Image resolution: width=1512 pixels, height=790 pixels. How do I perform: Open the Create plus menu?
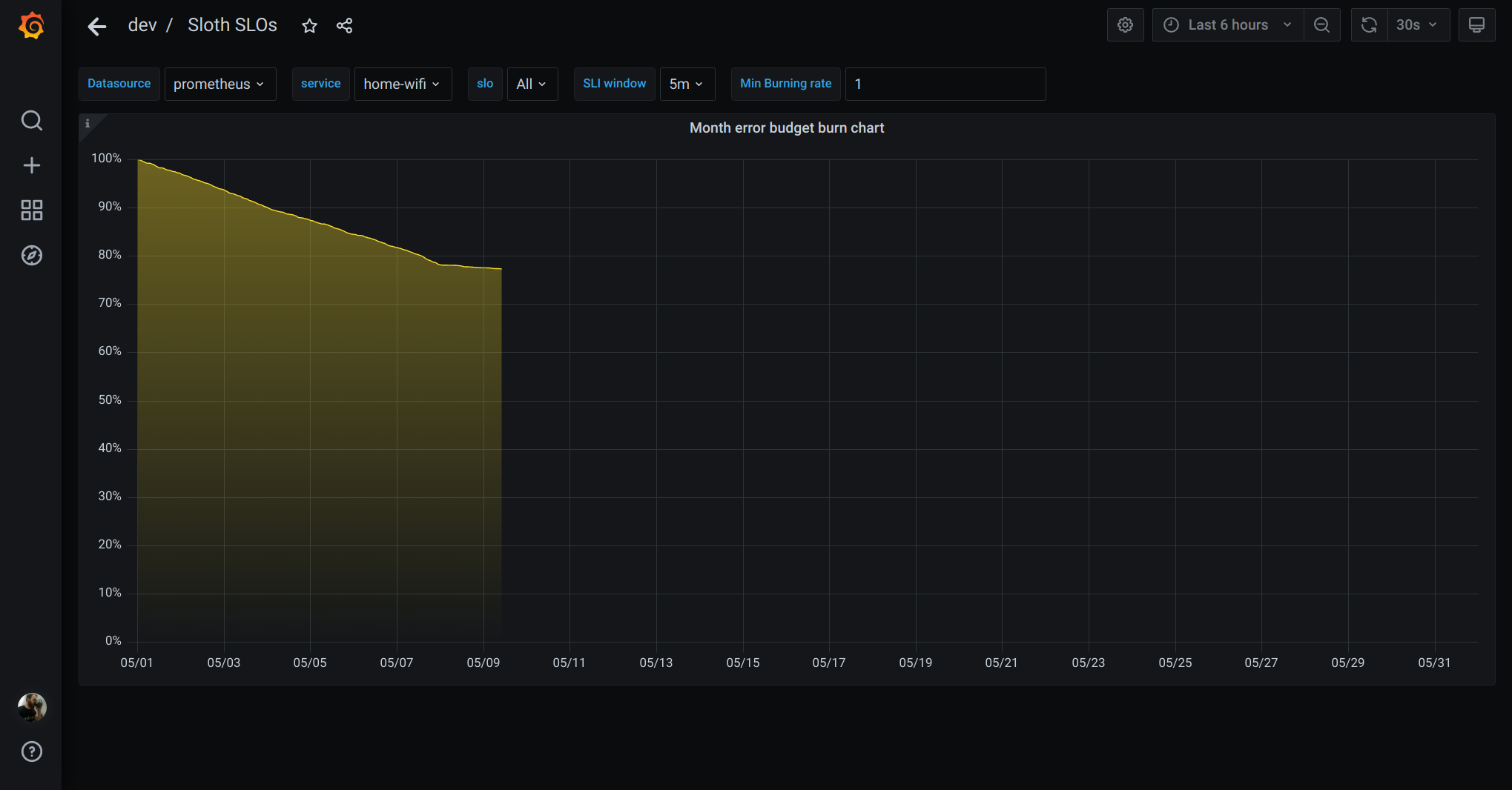pyautogui.click(x=31, y=165)
